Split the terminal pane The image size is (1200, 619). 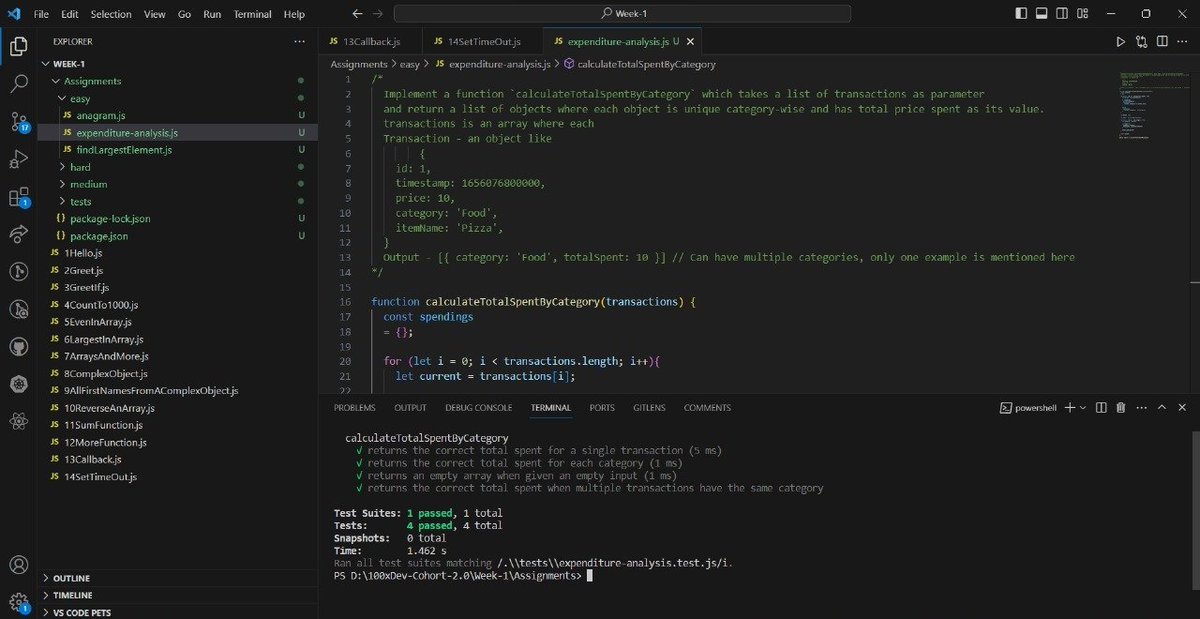click(x=1101, y=408)
